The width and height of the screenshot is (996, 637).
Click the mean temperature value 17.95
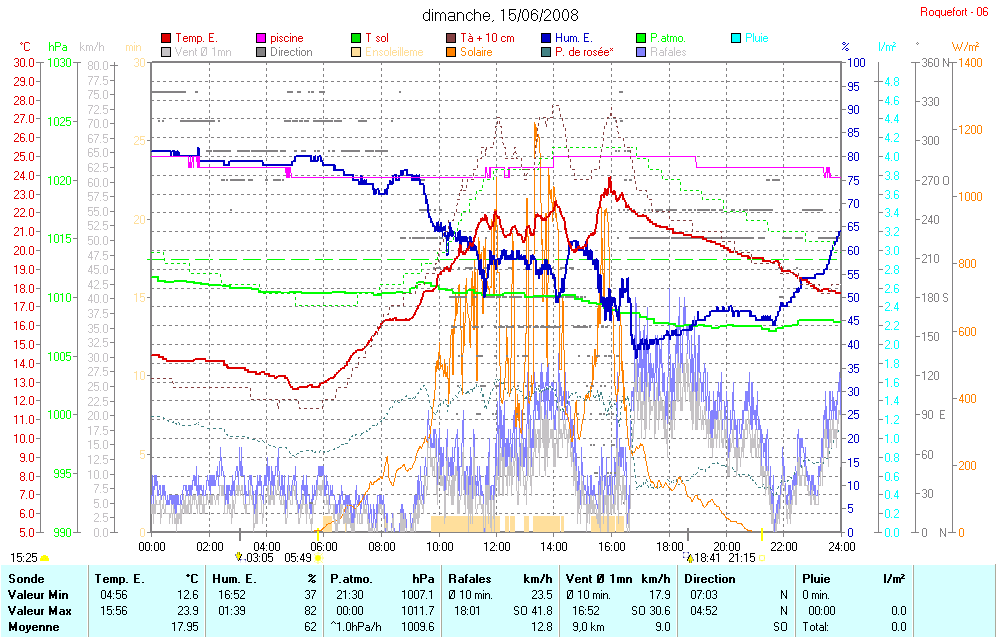(x=185, y=627)
